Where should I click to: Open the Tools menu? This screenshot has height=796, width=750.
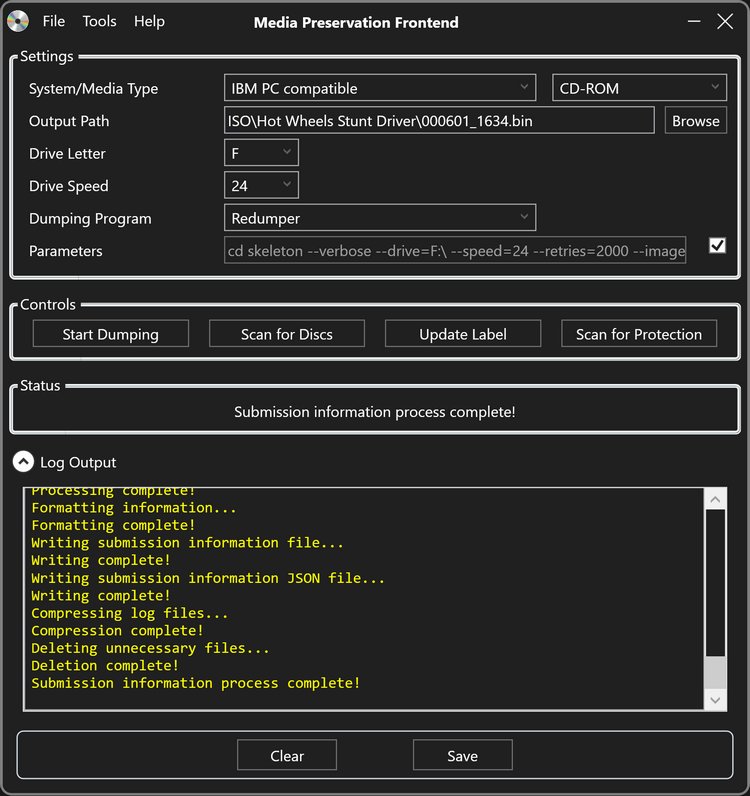tap(100, 21)
